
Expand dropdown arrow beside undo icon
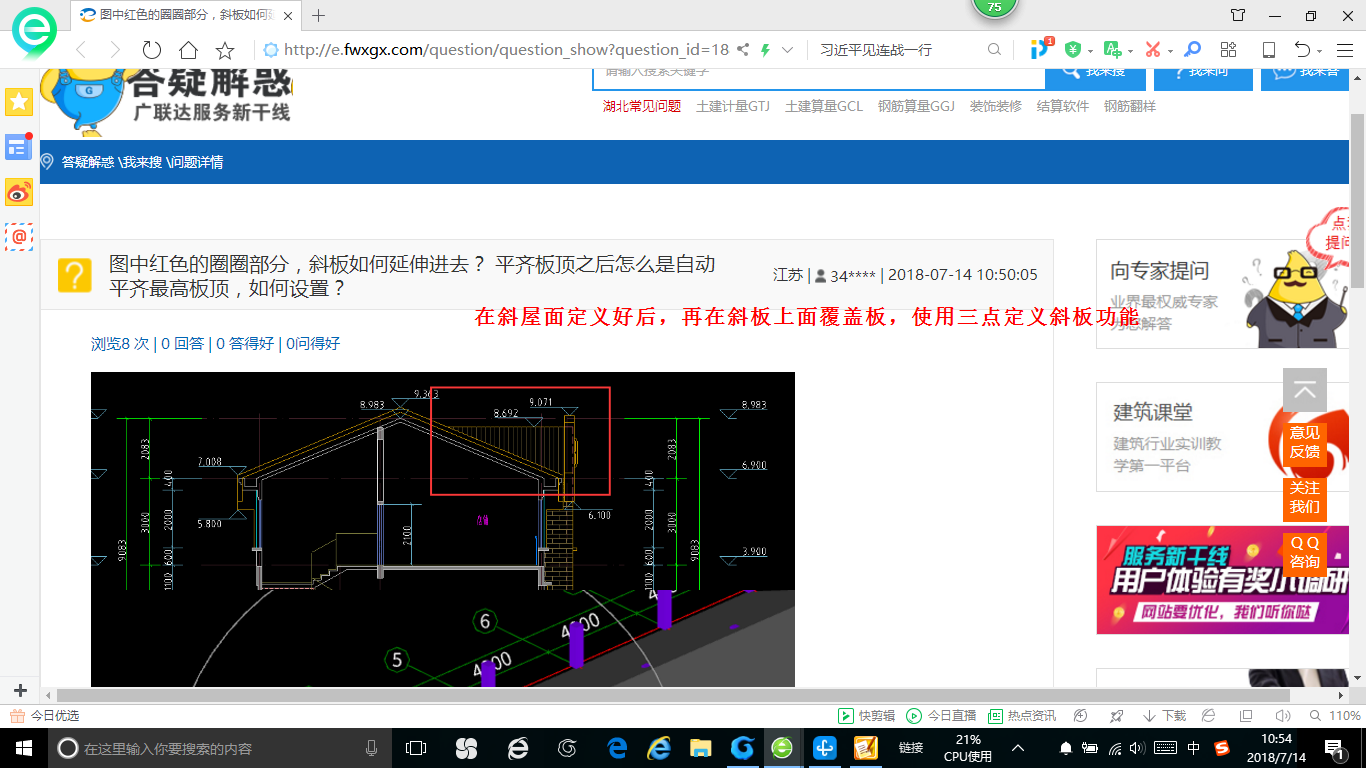point(1320,50)
